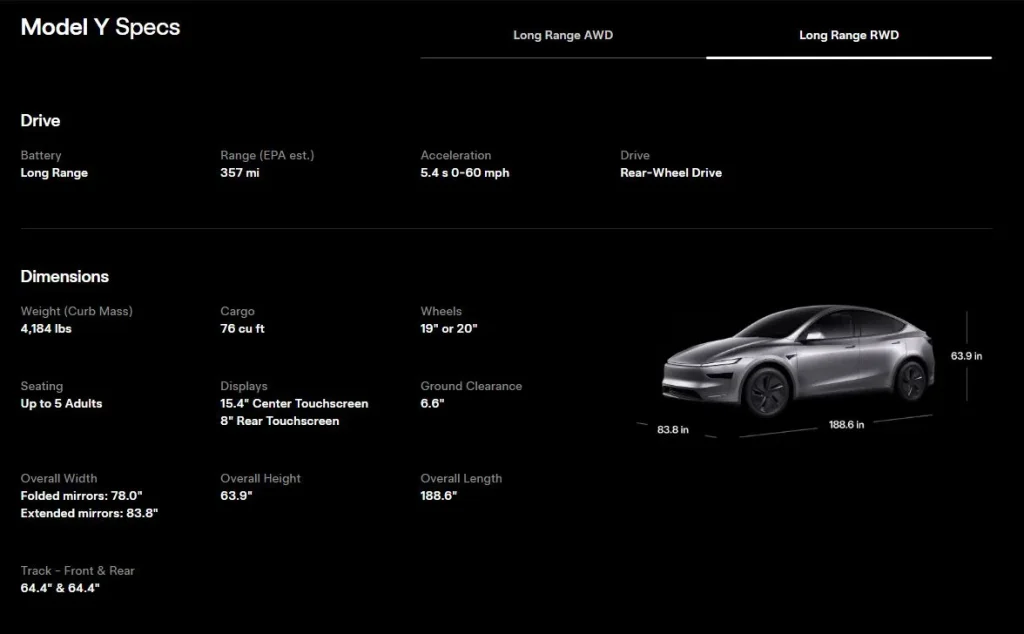
Task: Click the Model Y car image
Action: [798, 360]
